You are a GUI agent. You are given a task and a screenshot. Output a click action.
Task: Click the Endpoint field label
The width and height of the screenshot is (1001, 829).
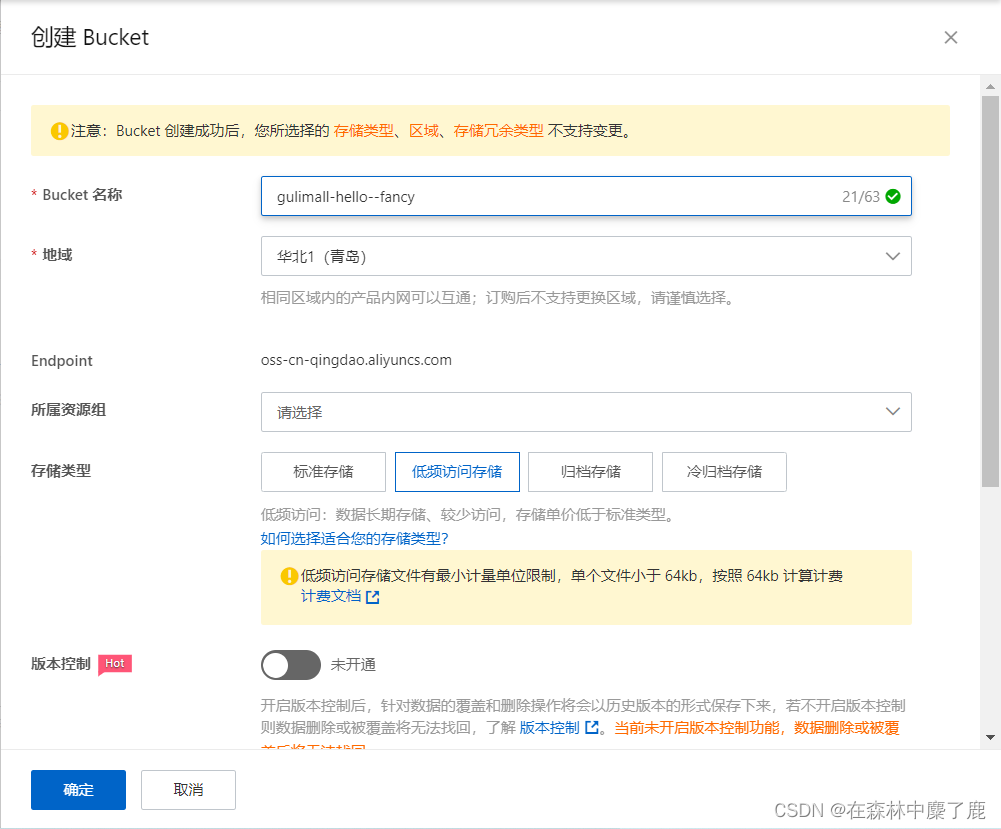pos(62,361)
